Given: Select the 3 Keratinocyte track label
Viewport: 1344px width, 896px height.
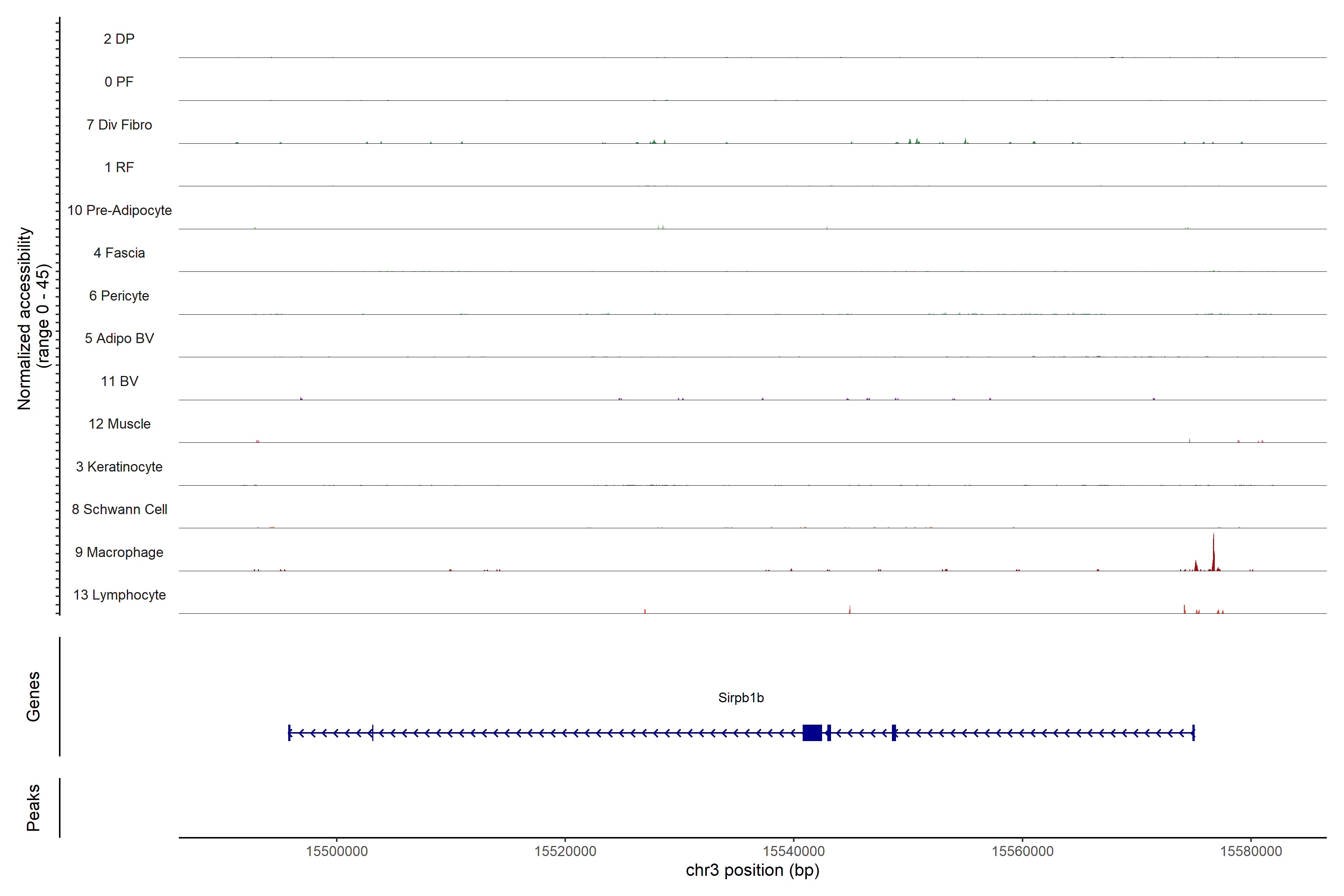Looking at the screenshot, I should [x=119, y=467].
